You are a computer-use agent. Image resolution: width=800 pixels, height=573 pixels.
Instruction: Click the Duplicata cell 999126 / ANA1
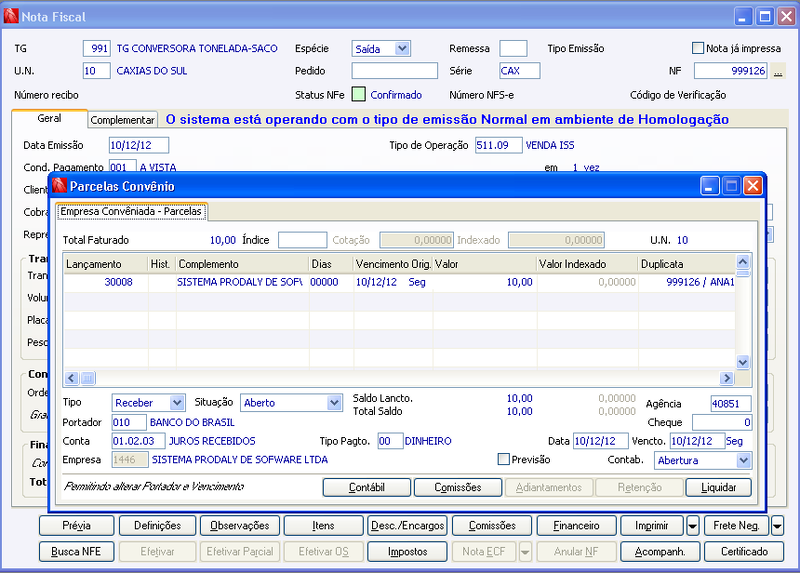687,282
